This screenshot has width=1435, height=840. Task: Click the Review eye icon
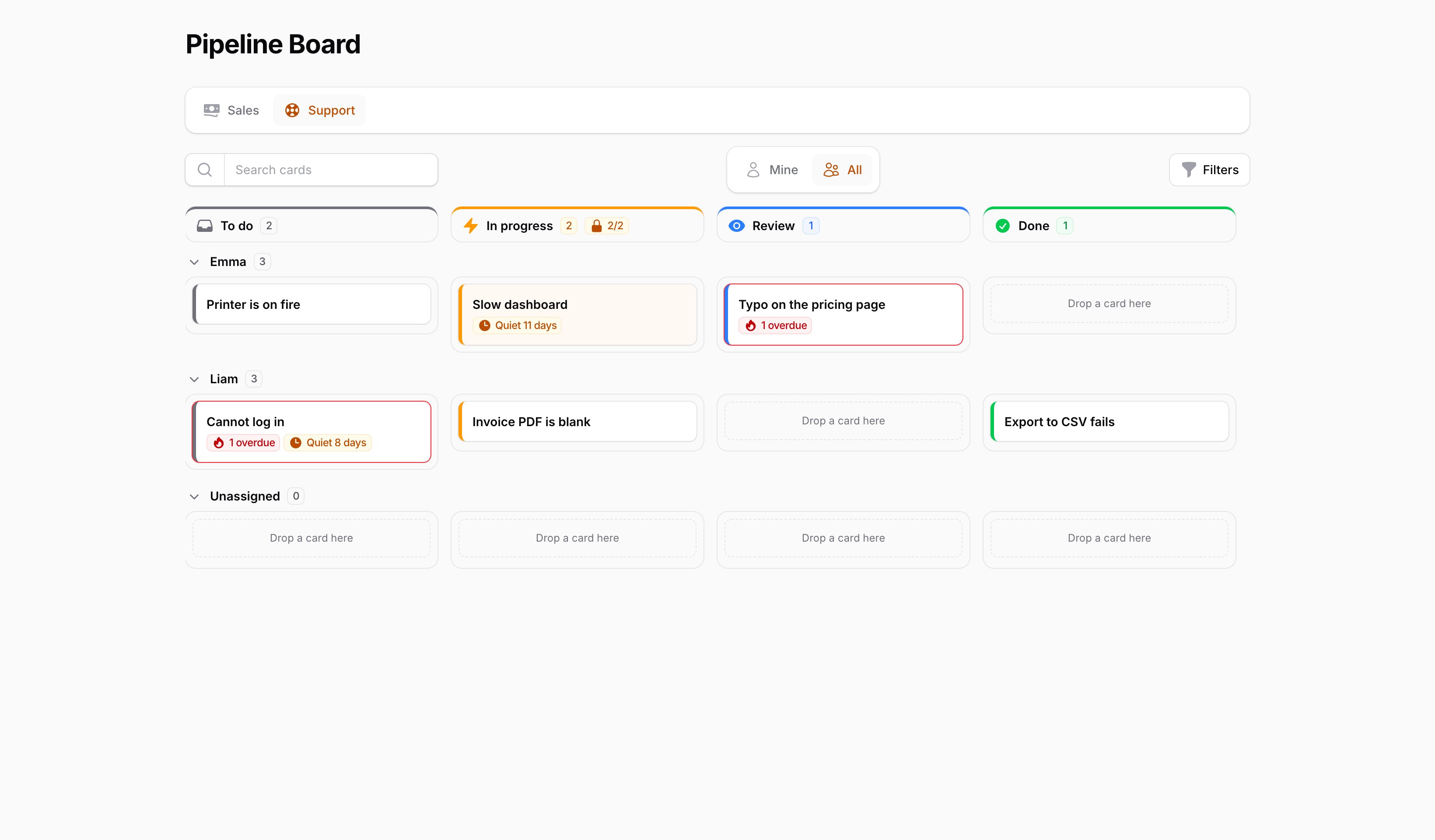pyautogui.click(x=736, y=226)
